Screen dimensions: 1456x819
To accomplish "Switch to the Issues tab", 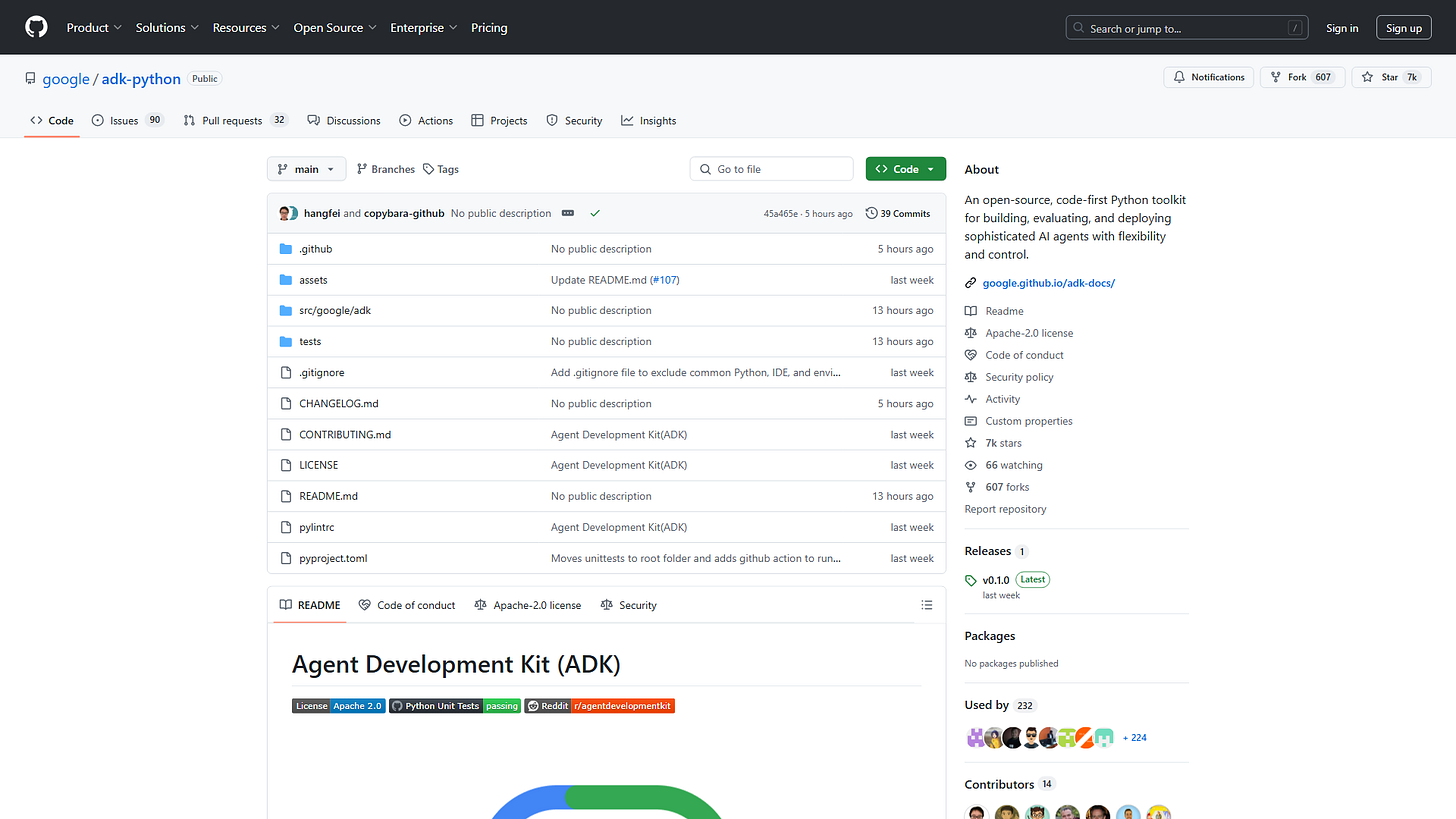I will point(127,120).
